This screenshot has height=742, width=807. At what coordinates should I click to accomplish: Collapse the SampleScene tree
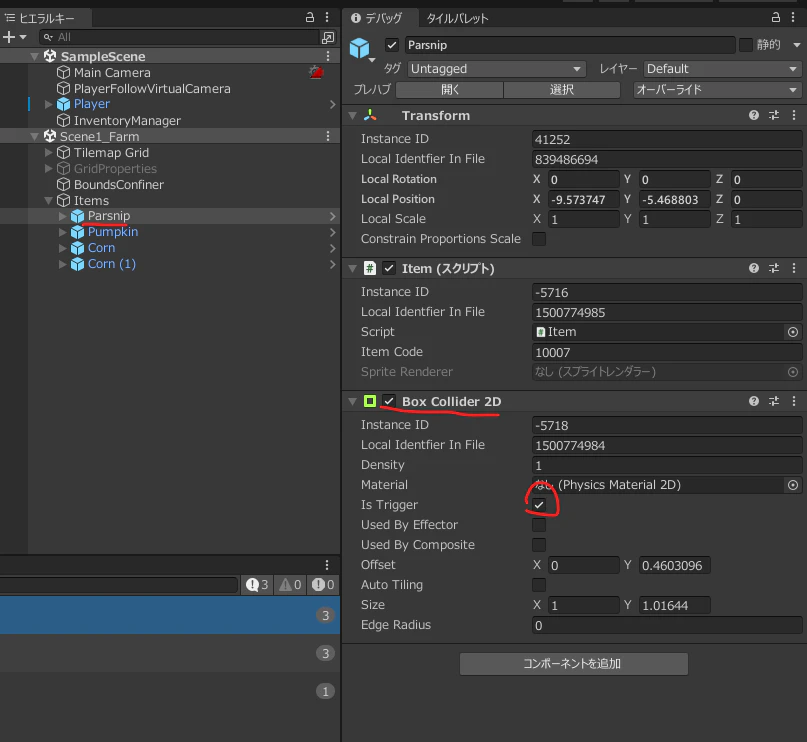(x=35, y=56)
